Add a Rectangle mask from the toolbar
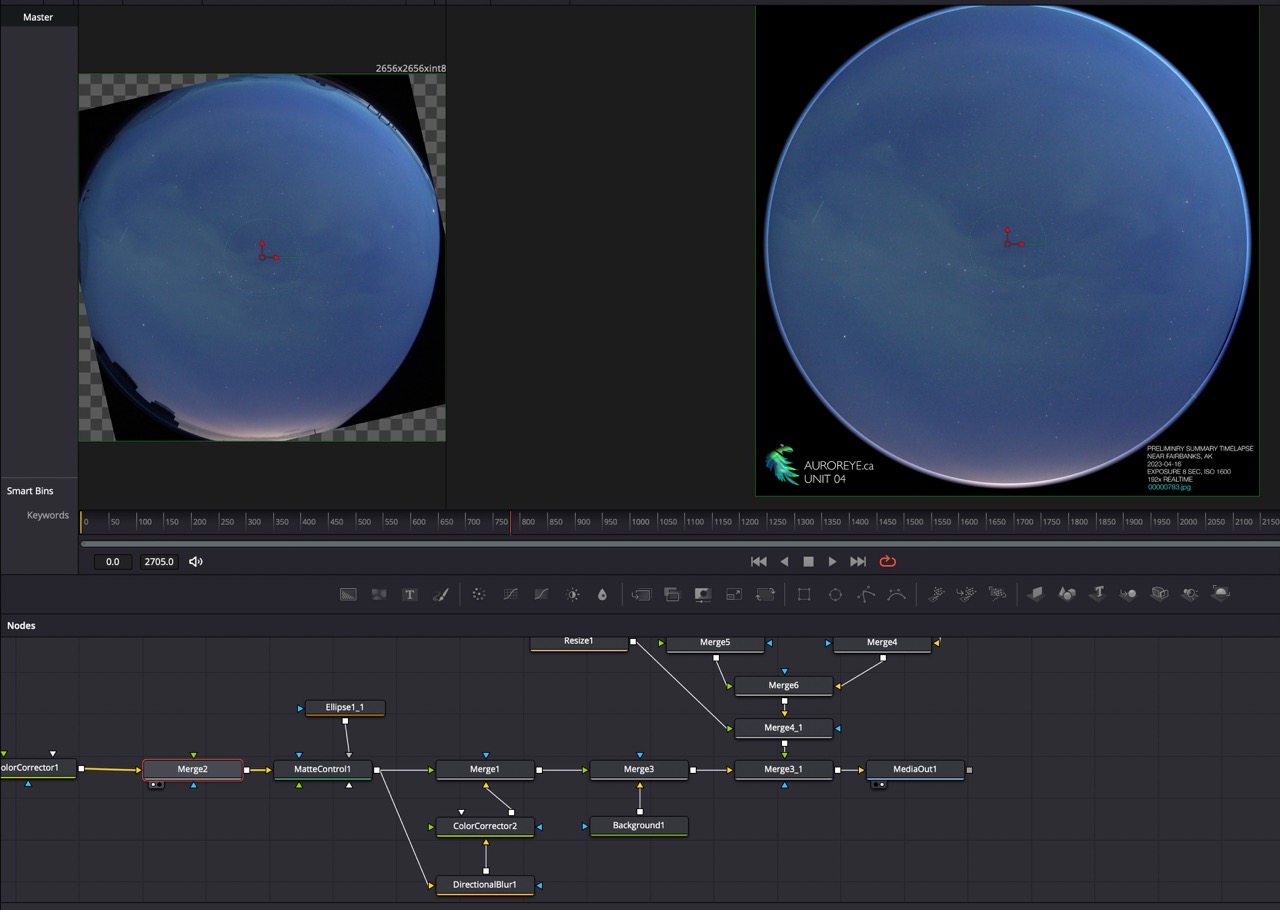This screenshot has width=1280, height=910. [x=804, y=594]
